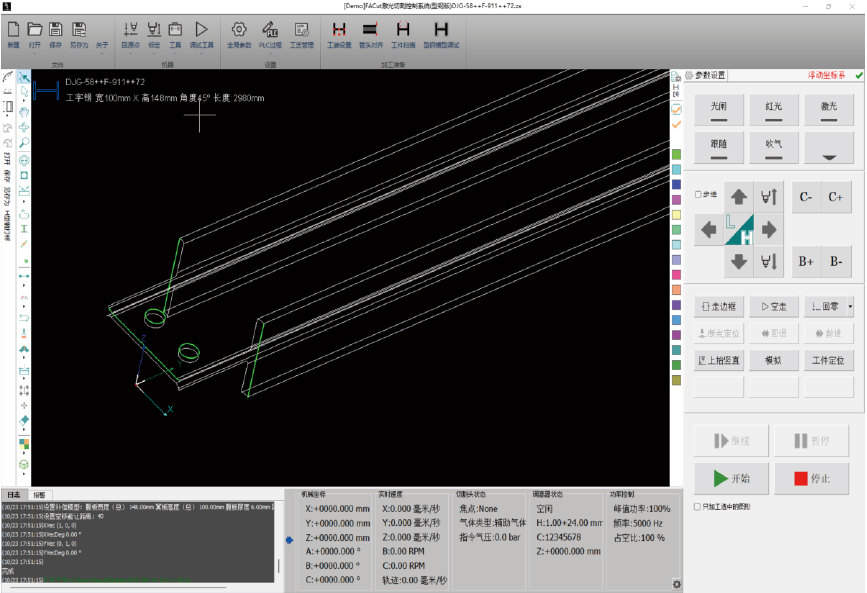Click vertical 打开 in left sidebar
The width and height of the screenshot is (867, 593).
tap(7, 158)
